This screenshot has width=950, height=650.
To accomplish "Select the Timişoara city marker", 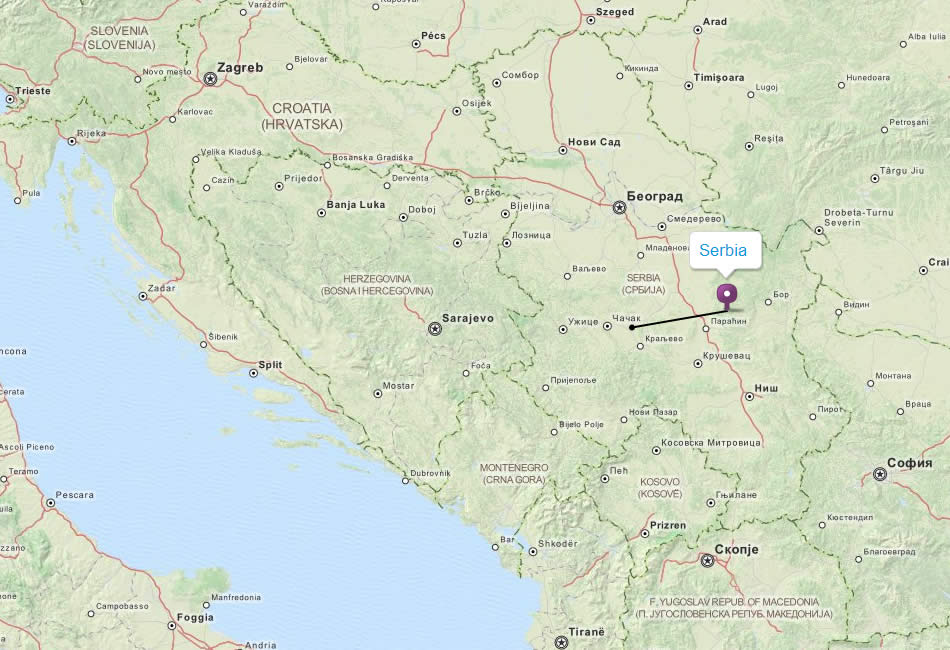I will (688, 86).
